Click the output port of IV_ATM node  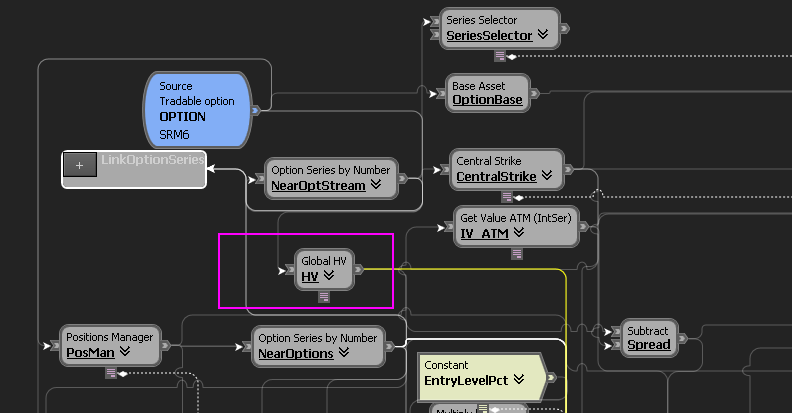(583, 227)
